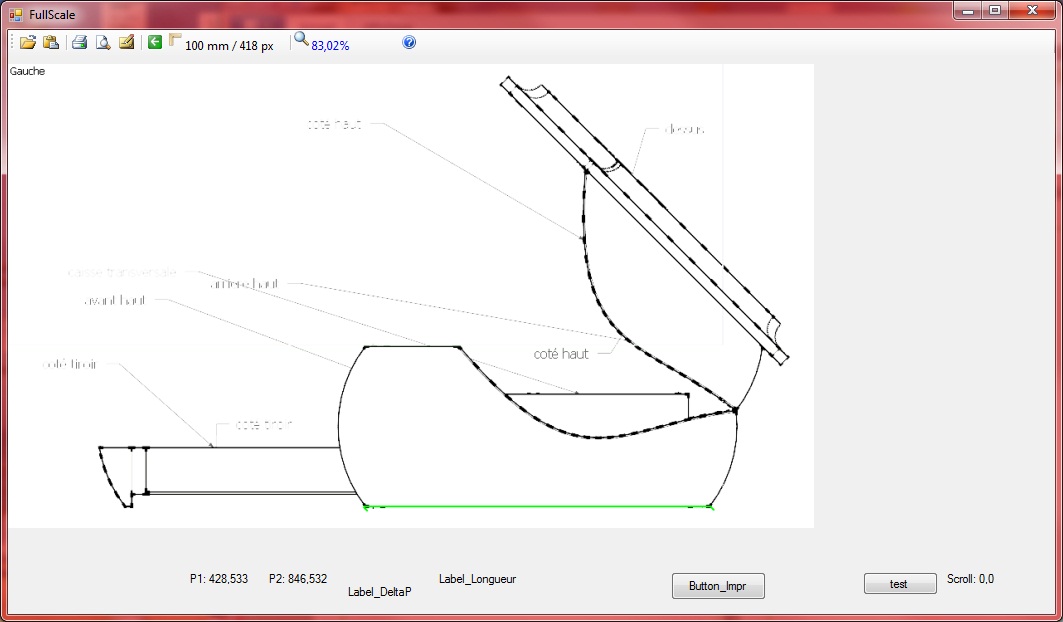Click the green back arrow icon

(x=155, y=42)
